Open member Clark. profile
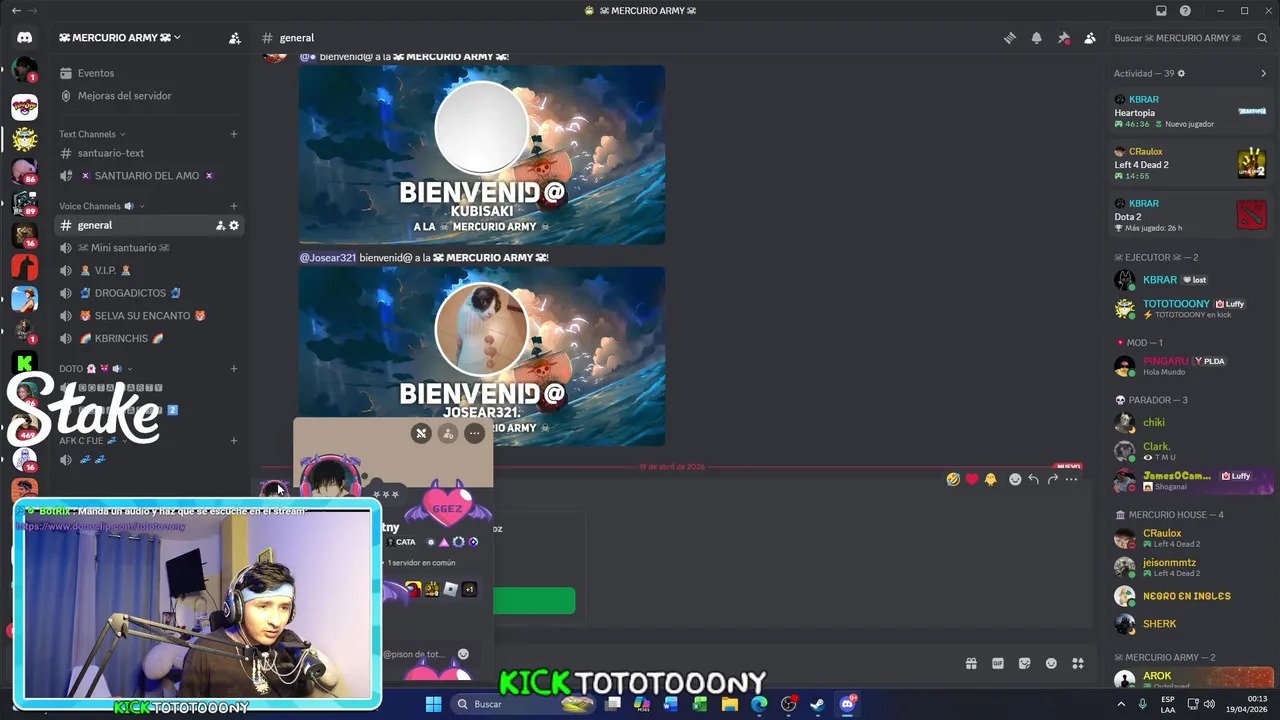 [x=1190, y=451]
